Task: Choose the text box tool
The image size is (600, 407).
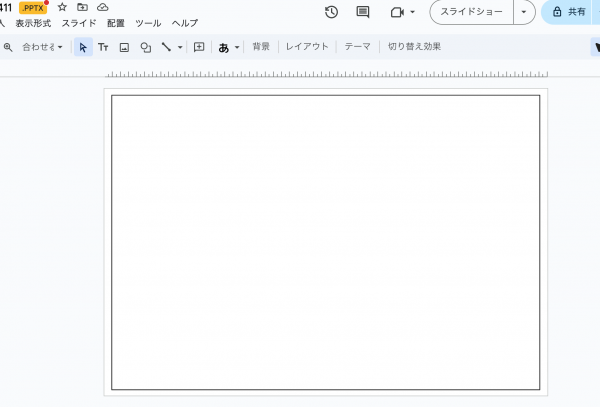Action: (x=103, y=47)
